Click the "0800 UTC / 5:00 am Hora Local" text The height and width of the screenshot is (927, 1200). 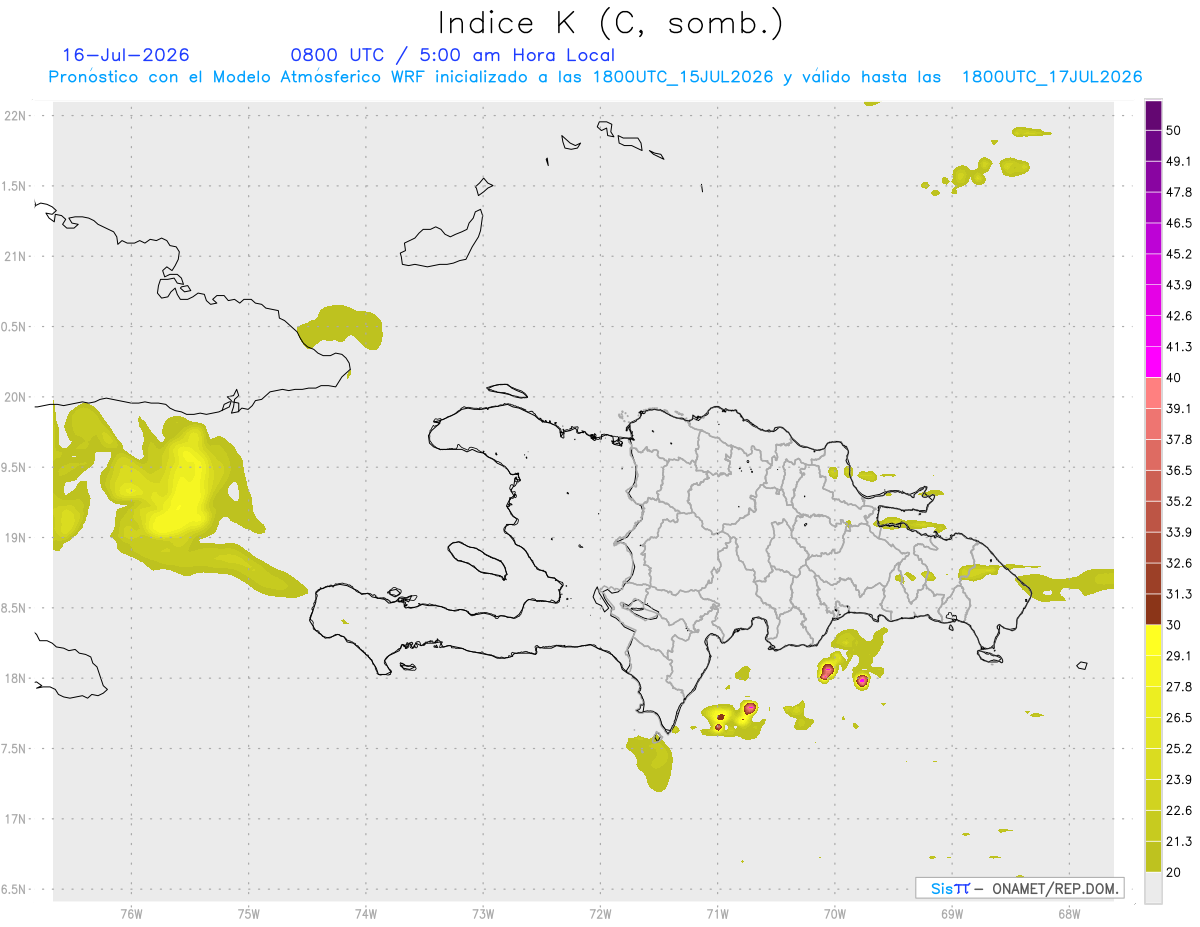453,55
